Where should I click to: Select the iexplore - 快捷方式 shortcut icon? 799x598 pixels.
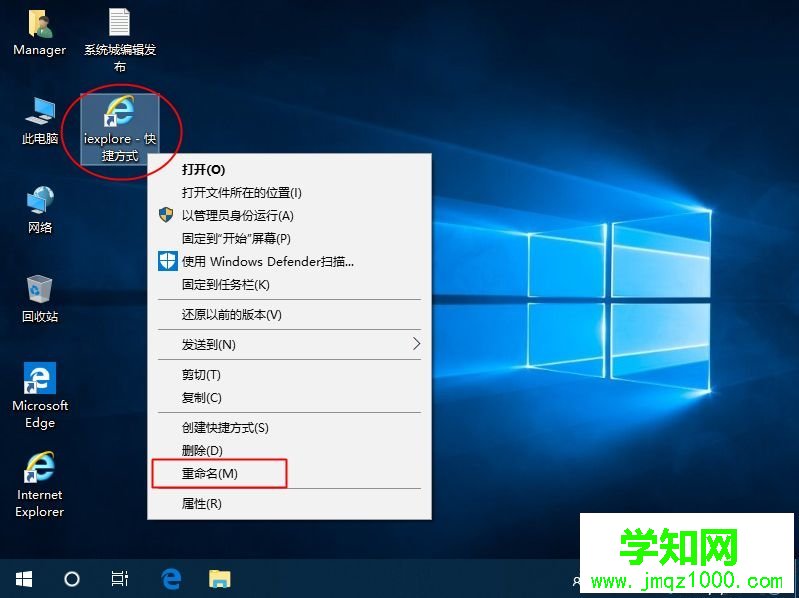[120, 129]
